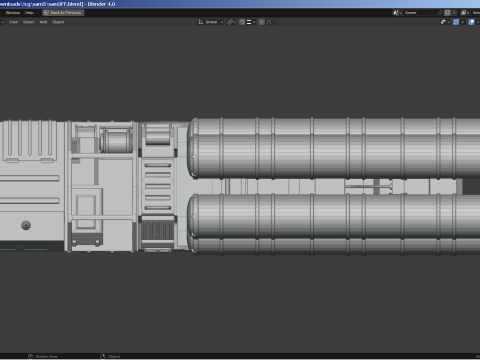Open the editor mode dropdown arrow at left
The width and height of the screenshot is (480, 360).
pyautogui.click(x=3, y=22)
